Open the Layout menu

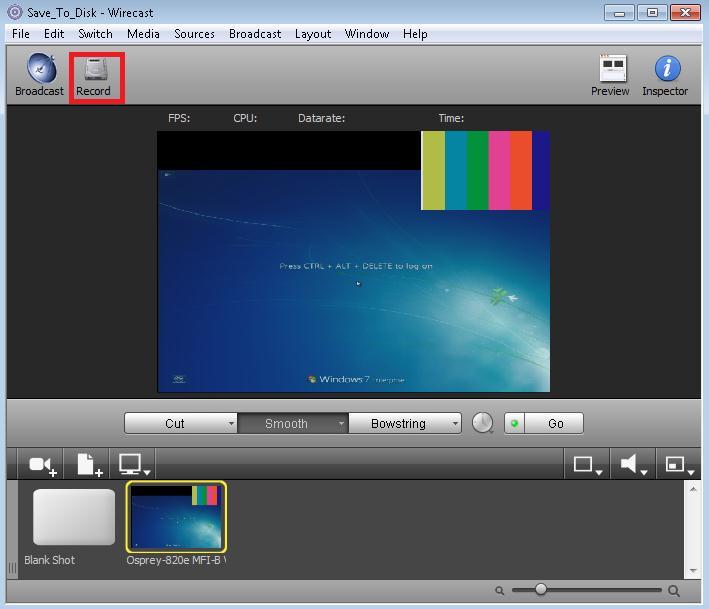tap(313, 34)
